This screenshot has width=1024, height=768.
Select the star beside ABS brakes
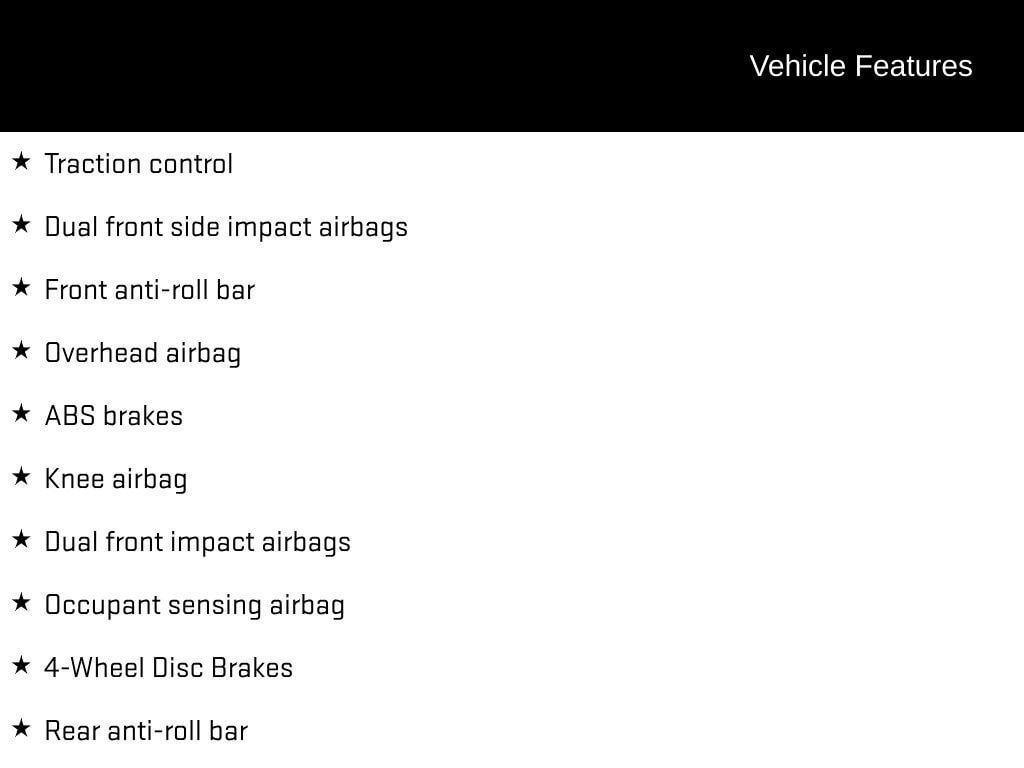(x=21, y=413)
